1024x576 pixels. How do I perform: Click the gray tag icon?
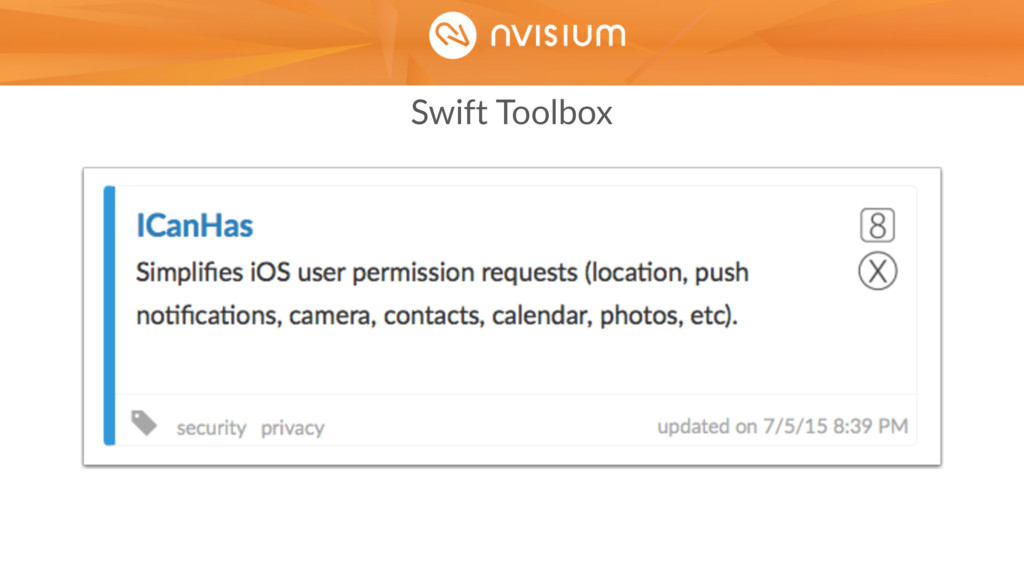[x=144, y=423]
